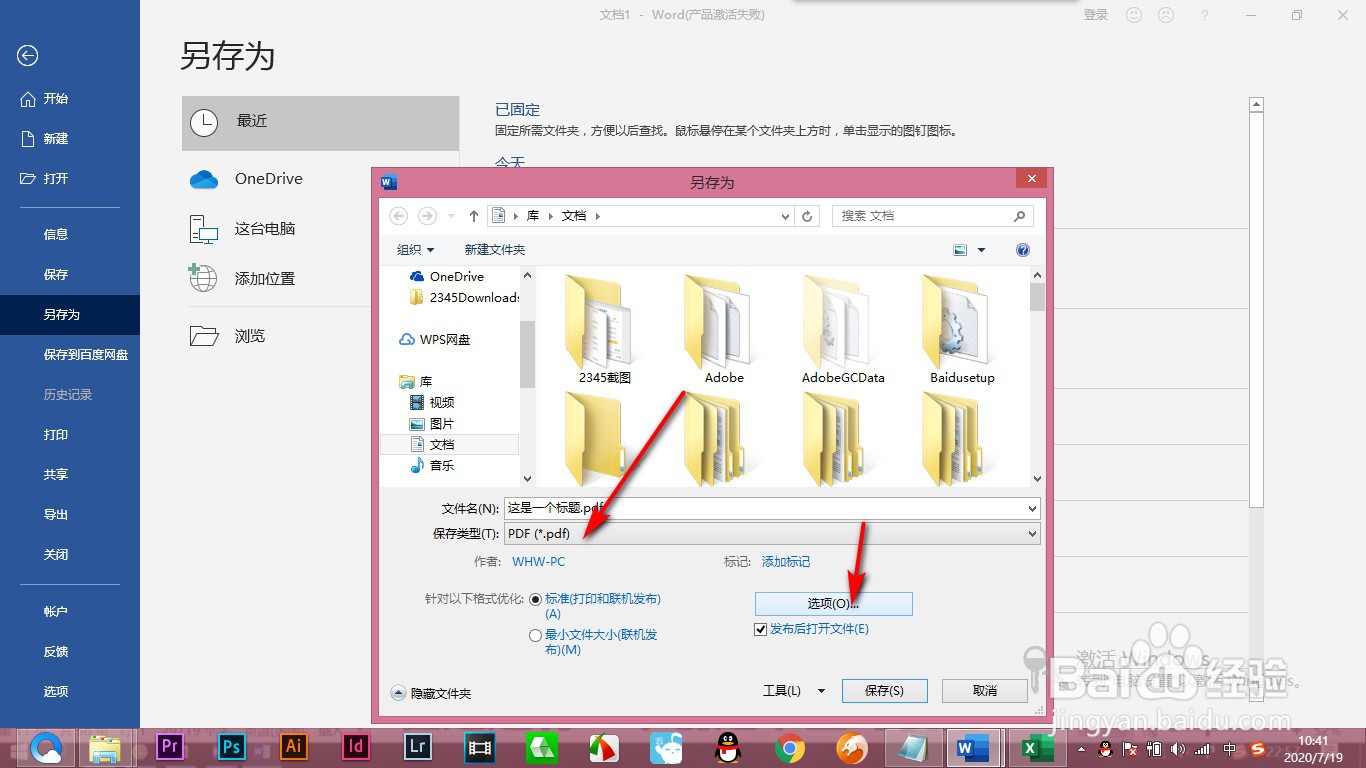Click the 搜索 文档 search box
The width and height of the screenshot is (1366, 768).
[932, 216]
